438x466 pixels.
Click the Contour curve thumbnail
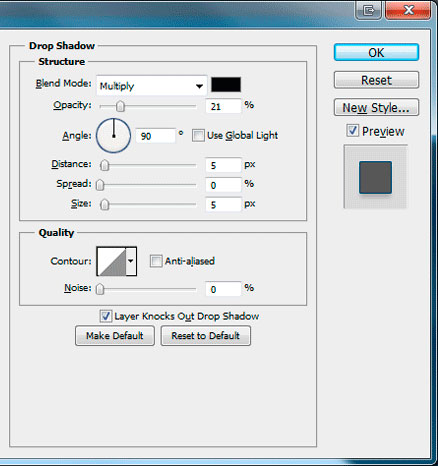pyautogui.click(x=112, y=261)
